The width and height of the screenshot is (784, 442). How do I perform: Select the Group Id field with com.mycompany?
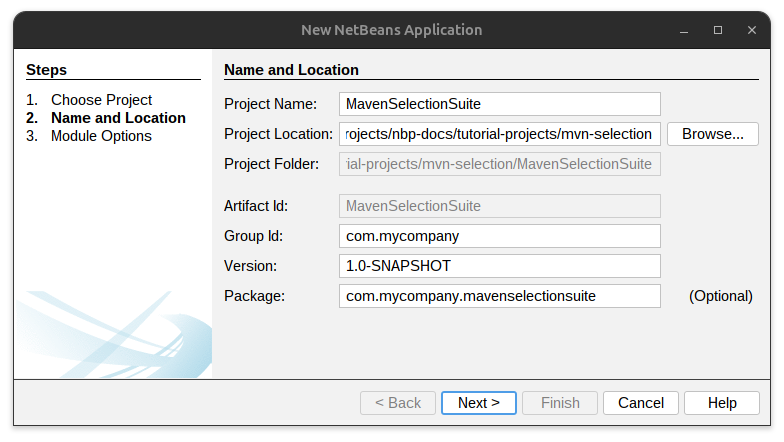point(500,236)
